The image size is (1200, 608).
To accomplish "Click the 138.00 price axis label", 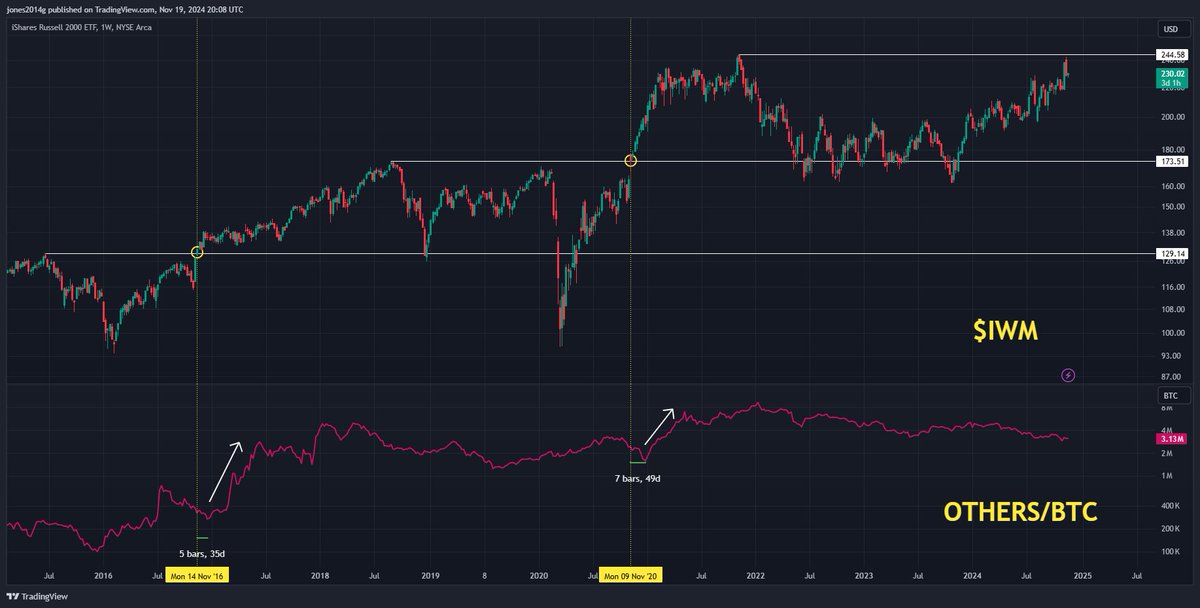I will point(1172,233).
